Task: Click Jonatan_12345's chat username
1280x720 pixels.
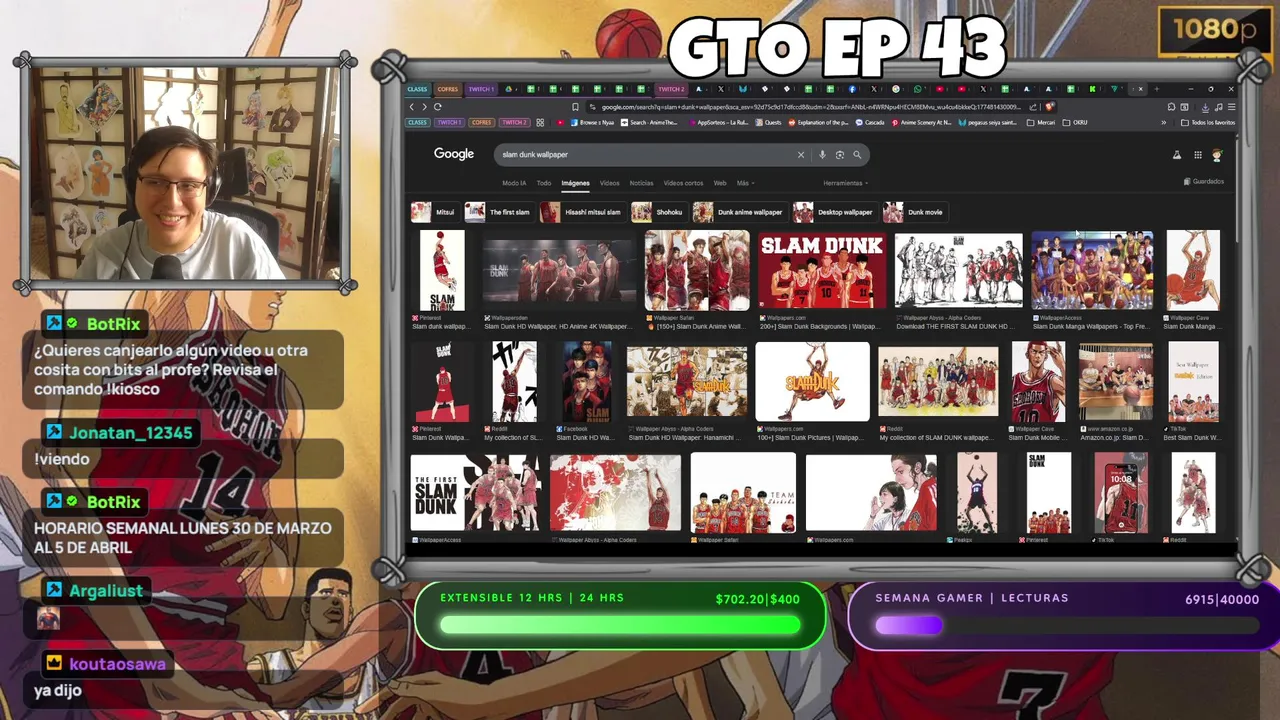Action: (130, 433)
